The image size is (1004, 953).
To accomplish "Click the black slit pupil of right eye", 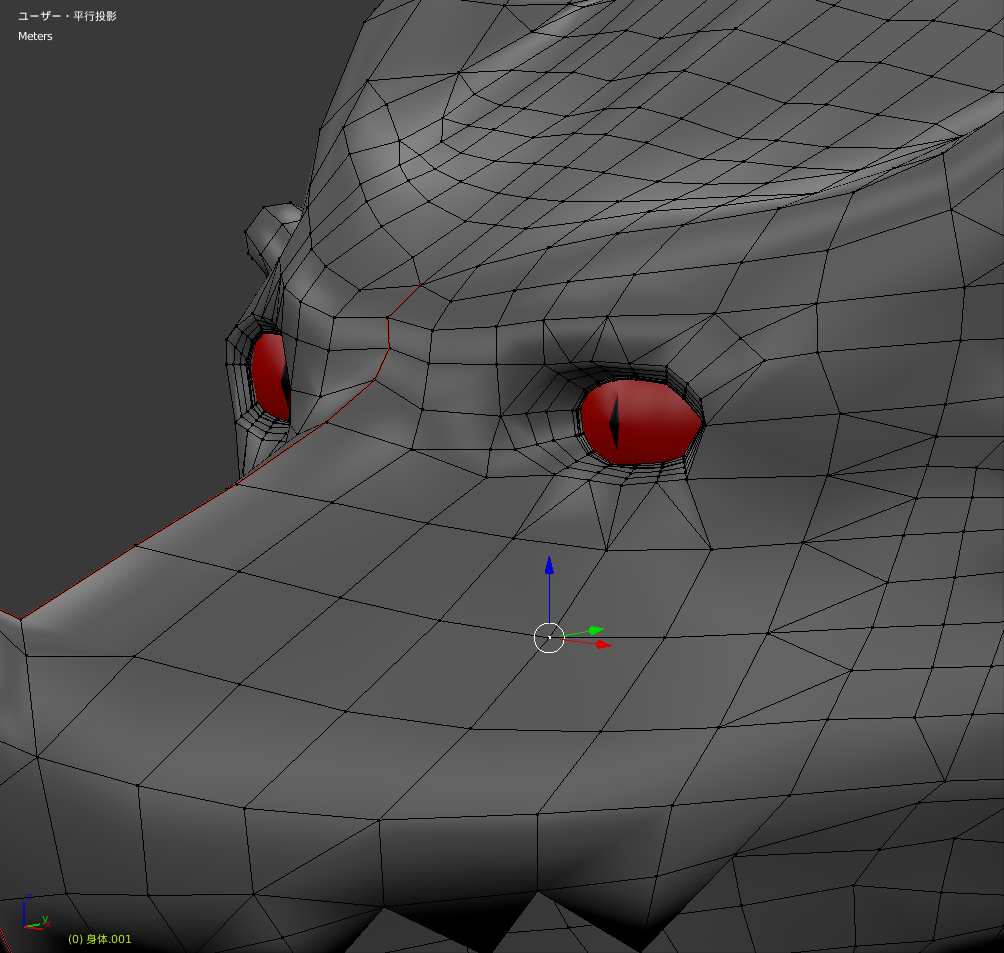I will pyautogui.click(x=615, y=421).
